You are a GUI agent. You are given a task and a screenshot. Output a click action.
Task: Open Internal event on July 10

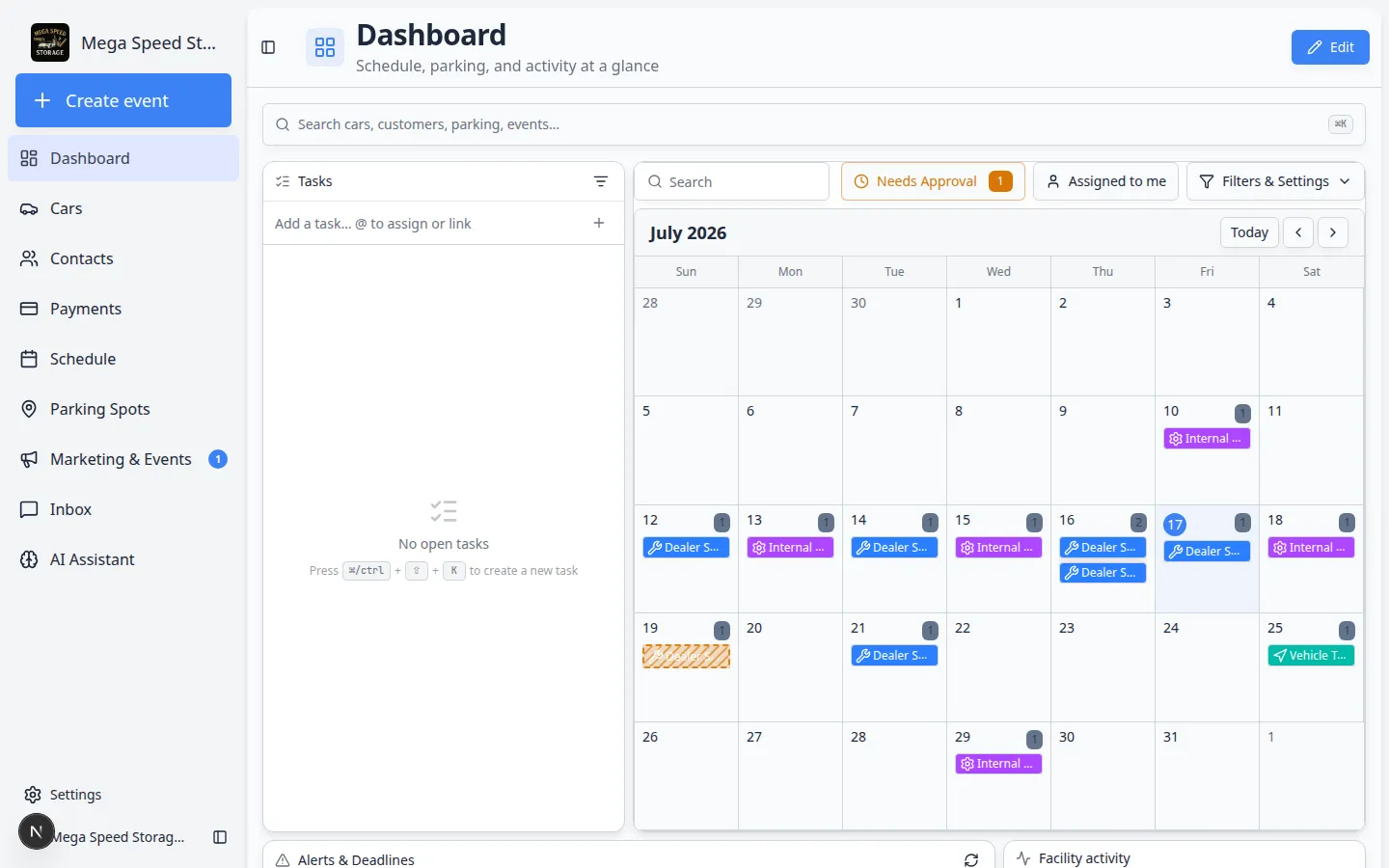pos(1207,439)
